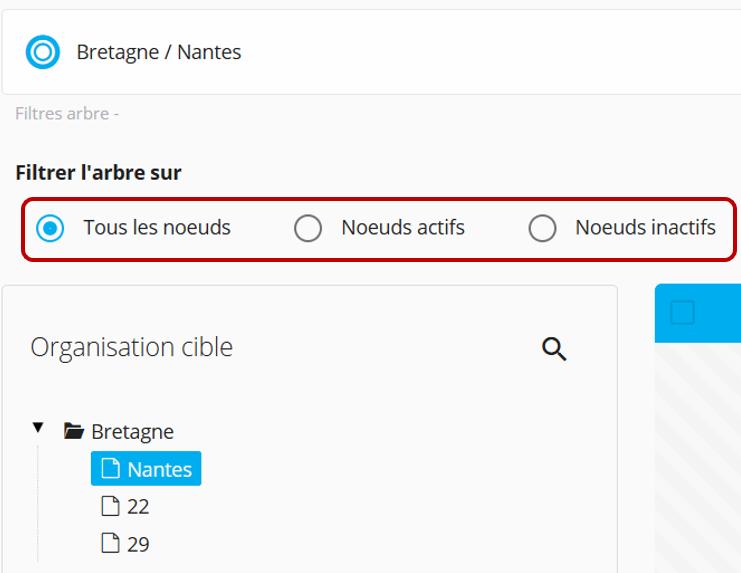
Task: Choose the Noeuds inactifs radio button
Action: [x=543, y=228]
